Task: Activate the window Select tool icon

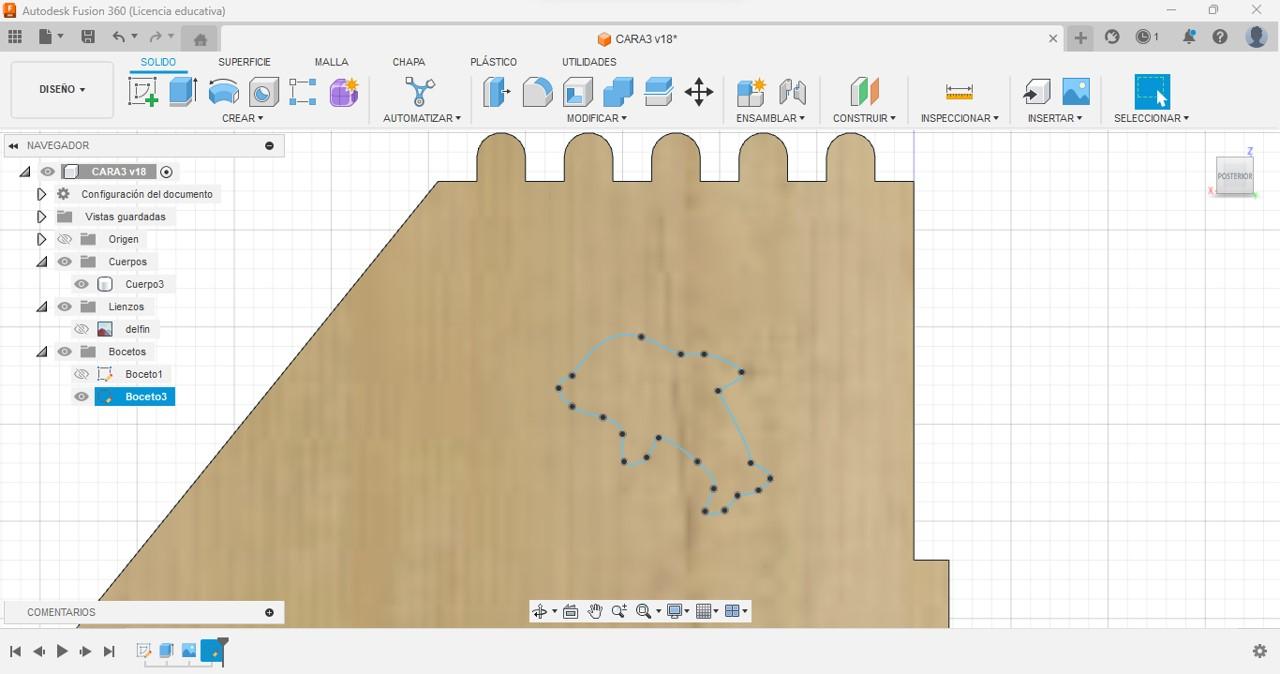Action: click(1152, 91)
